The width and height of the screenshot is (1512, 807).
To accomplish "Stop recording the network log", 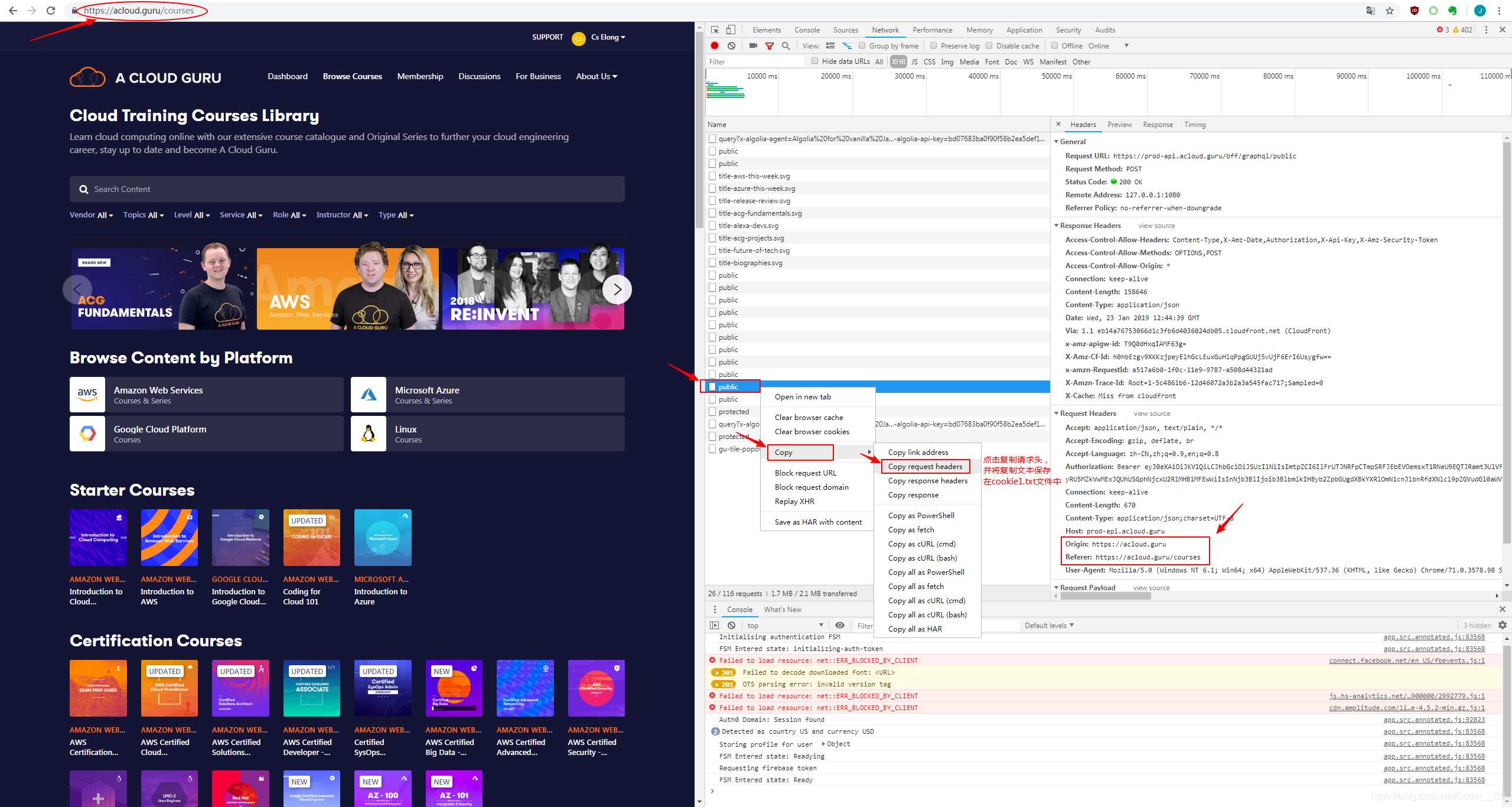I will point(715,45).
